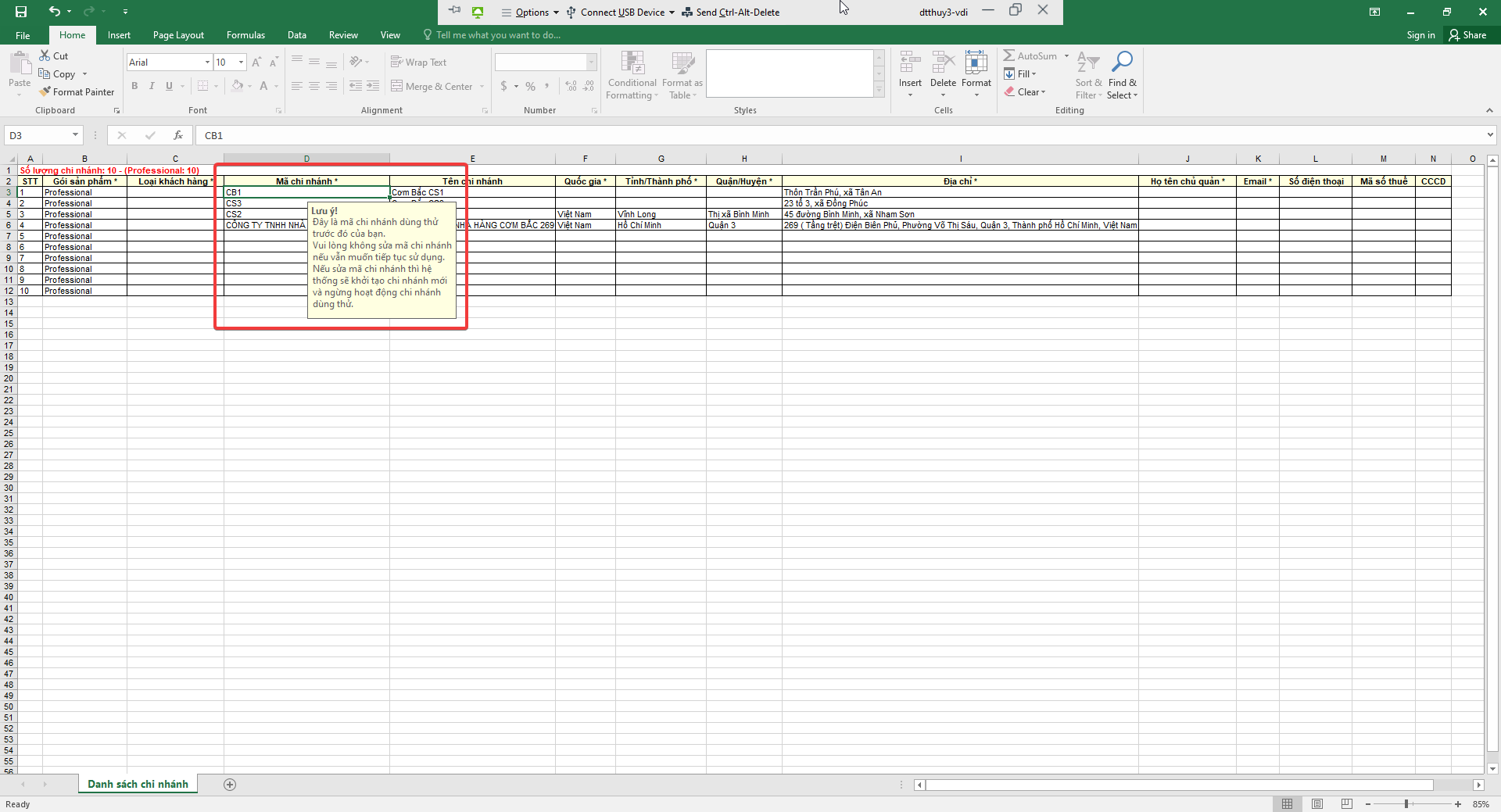Center text horizontally

pos(314,86)
